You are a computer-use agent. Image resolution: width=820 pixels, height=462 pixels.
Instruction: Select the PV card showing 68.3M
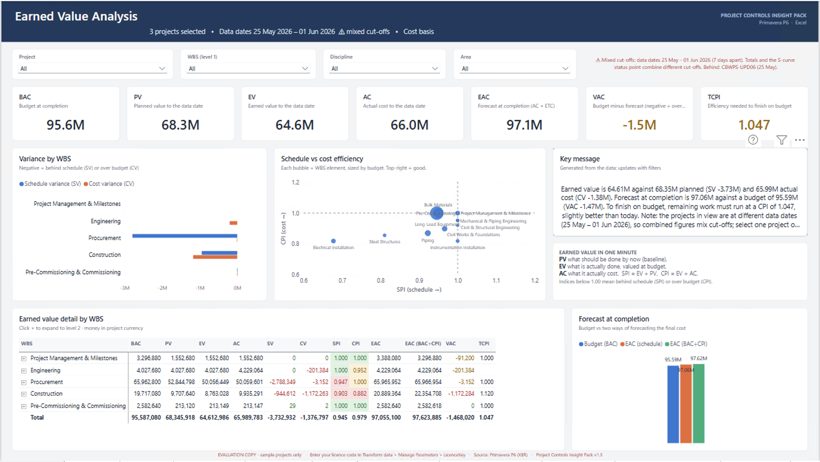pyautogui.click(x=180, y=114)
